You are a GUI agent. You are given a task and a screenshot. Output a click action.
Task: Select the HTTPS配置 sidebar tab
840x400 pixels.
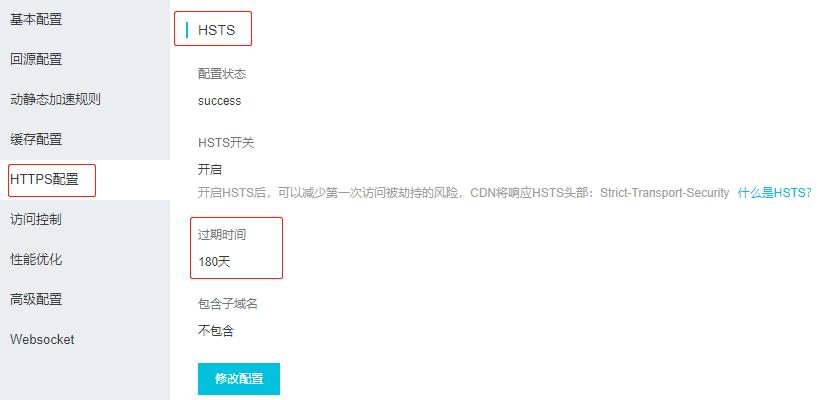[44, 179]
